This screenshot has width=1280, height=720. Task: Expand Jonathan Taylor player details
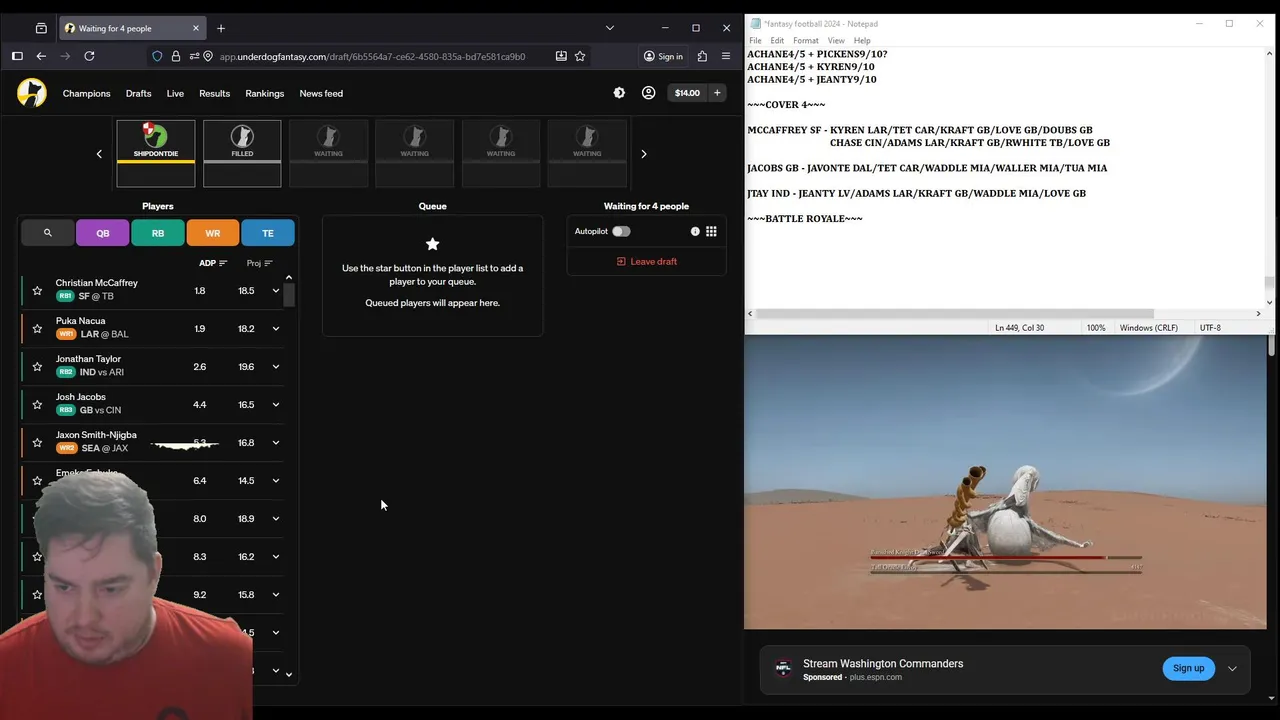[x=276, y=367]
